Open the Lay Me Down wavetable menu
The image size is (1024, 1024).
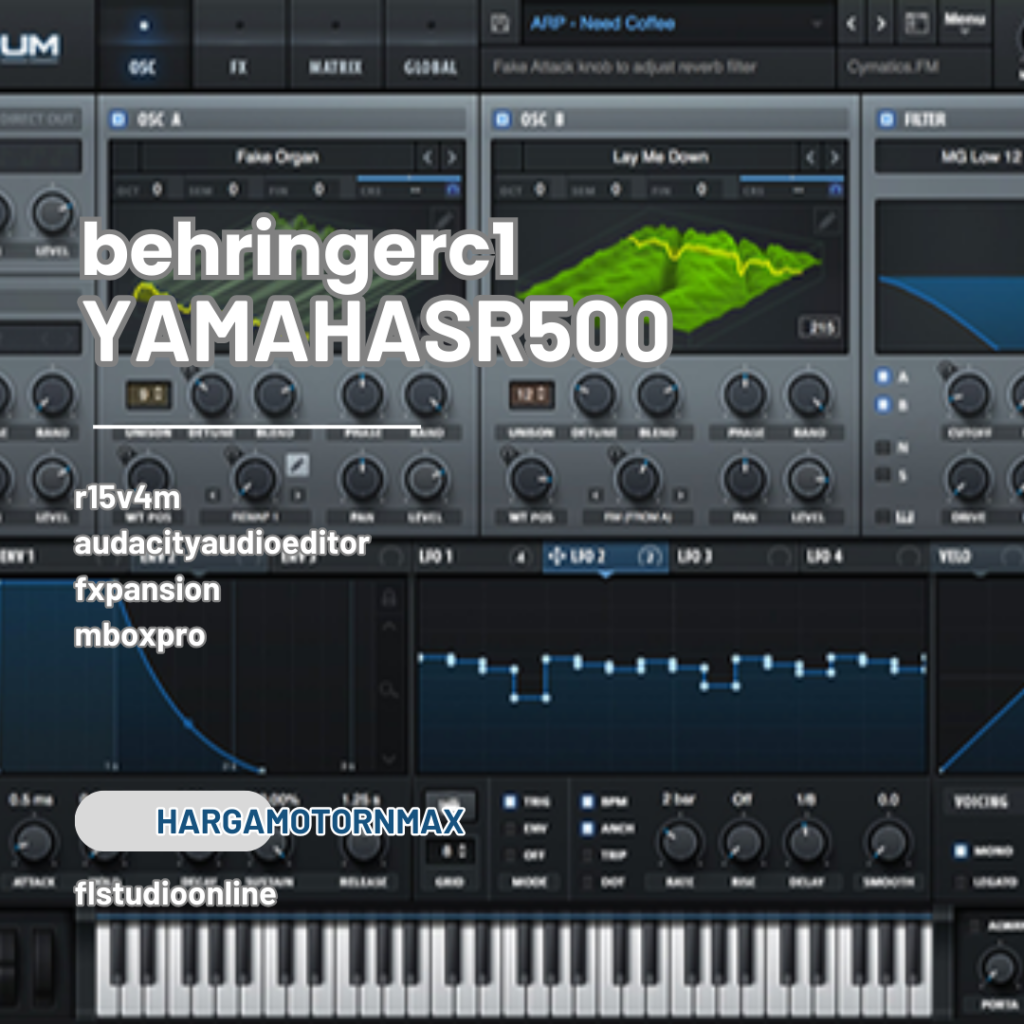(660, 157)
